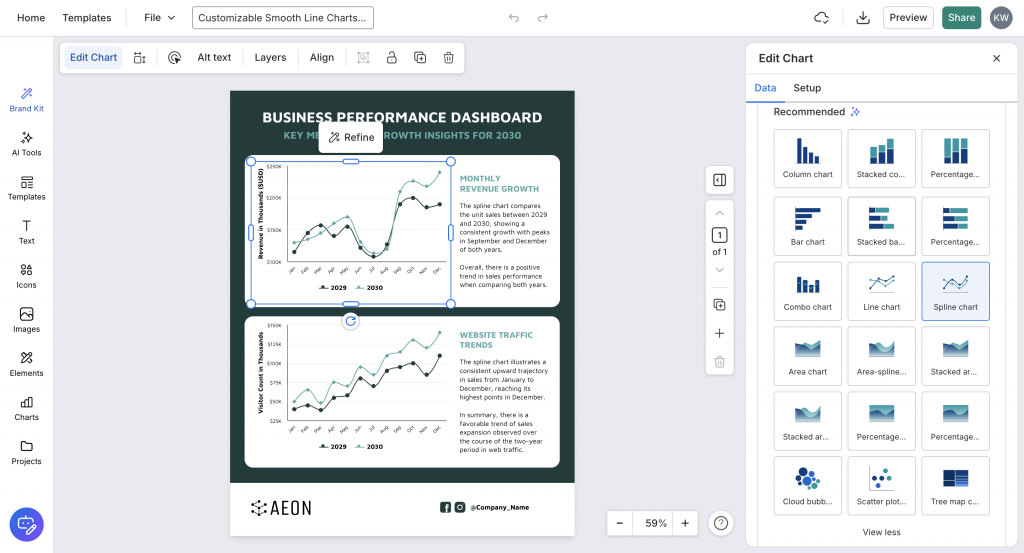Open Templates in top navigation
Screen dimensions: 1024x553
(x=87, y=18)
